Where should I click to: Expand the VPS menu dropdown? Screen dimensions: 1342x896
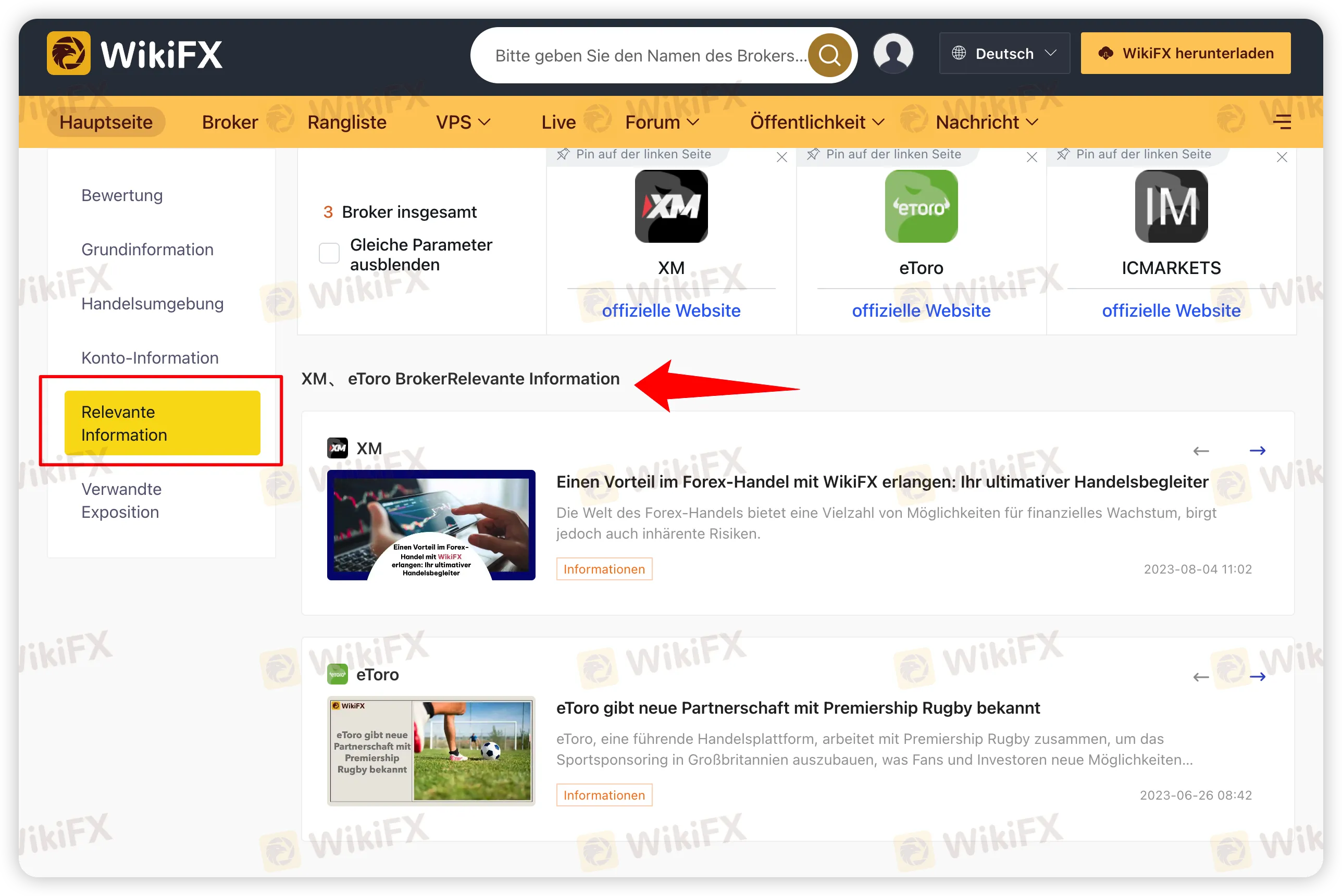coord(463,122)
